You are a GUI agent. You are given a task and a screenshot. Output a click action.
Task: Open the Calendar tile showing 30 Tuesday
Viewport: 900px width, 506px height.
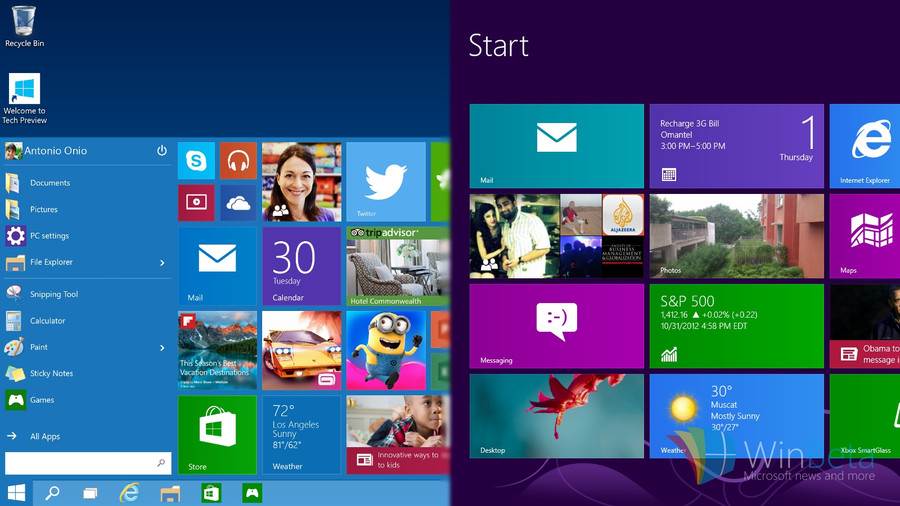coord(301,266)
